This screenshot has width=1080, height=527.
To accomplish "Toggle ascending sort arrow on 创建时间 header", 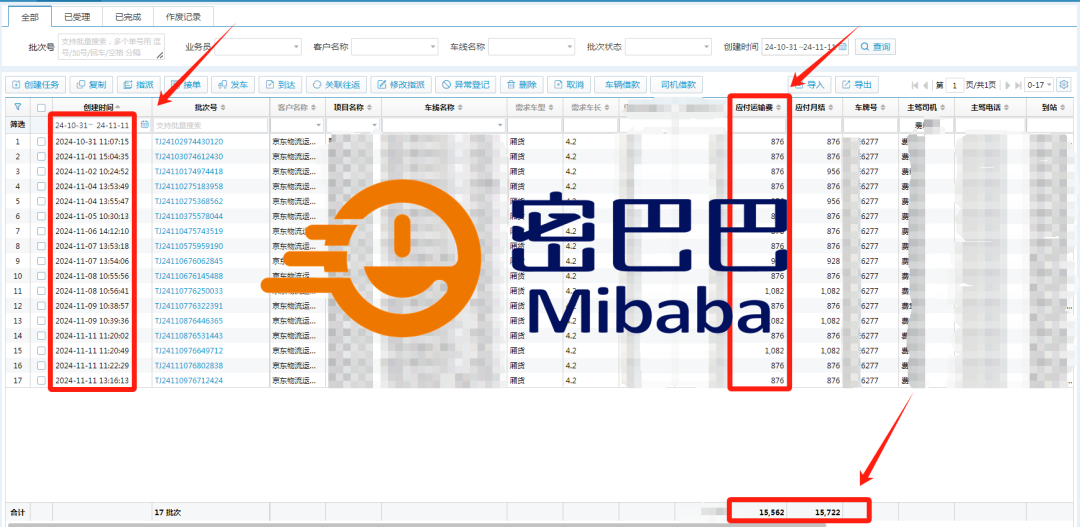I will click(117, 107).
